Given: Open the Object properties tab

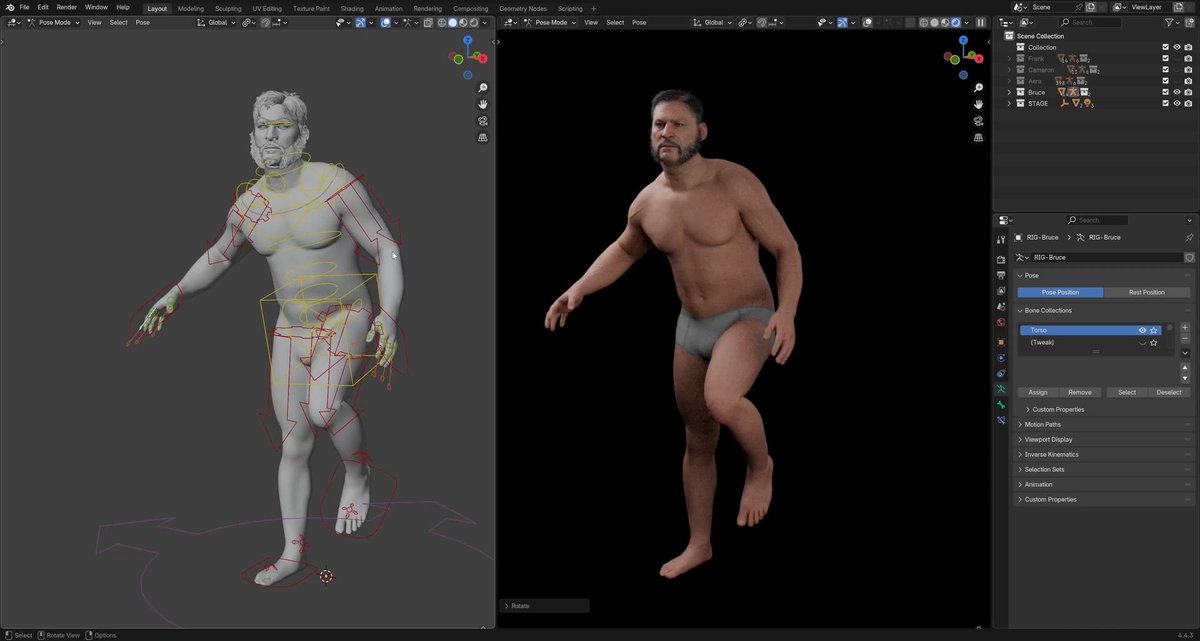Looking at the screenshot, I should click(1001, 342).
